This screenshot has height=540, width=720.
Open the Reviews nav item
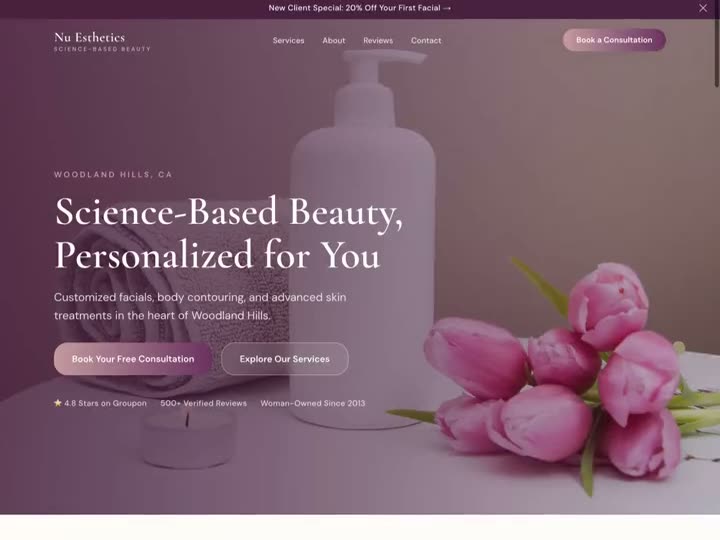click(378, 40)
